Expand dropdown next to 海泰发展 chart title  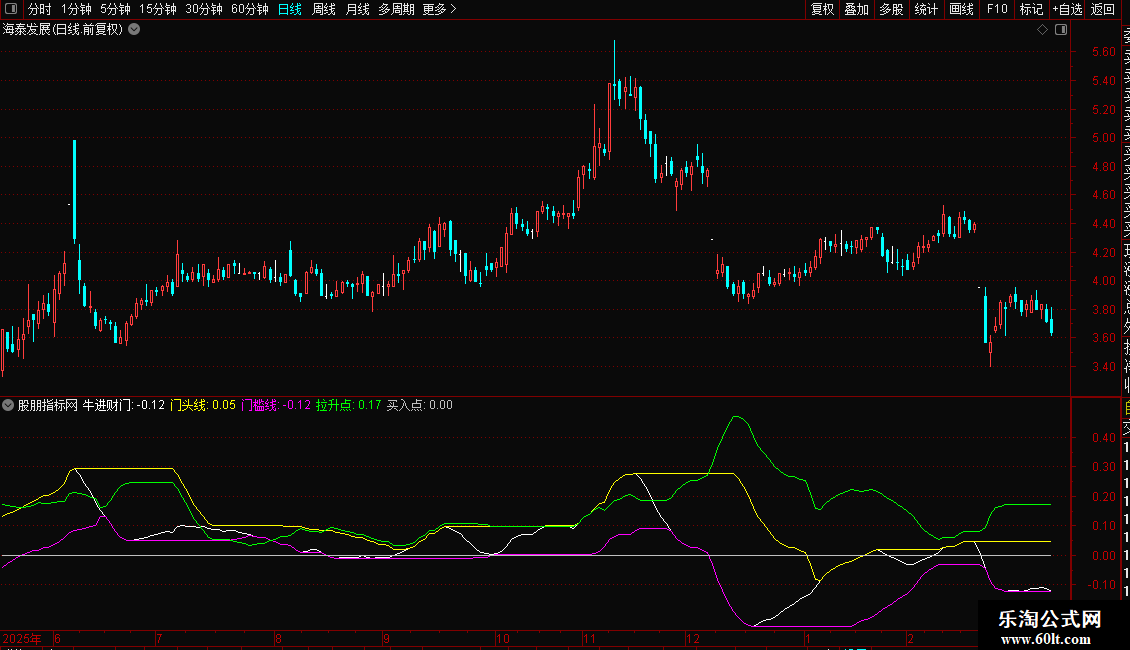click(x=134, y=29)
